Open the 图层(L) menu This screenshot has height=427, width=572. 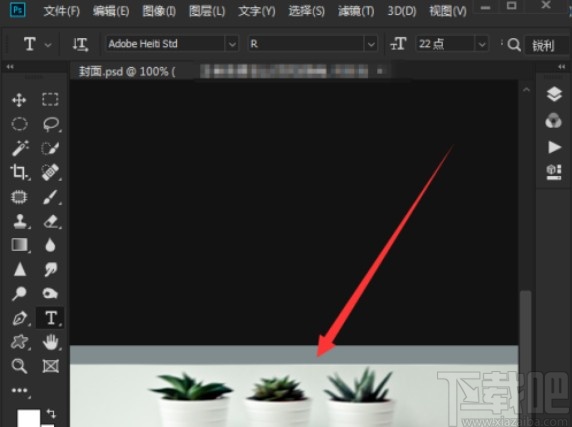pyautogui.click(x=207, y=11)
